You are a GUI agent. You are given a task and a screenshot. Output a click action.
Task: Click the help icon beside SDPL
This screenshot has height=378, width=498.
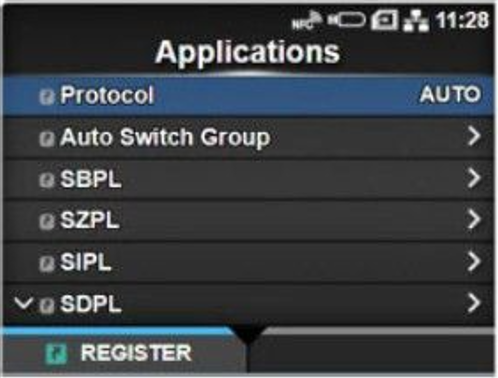[46, 305]
